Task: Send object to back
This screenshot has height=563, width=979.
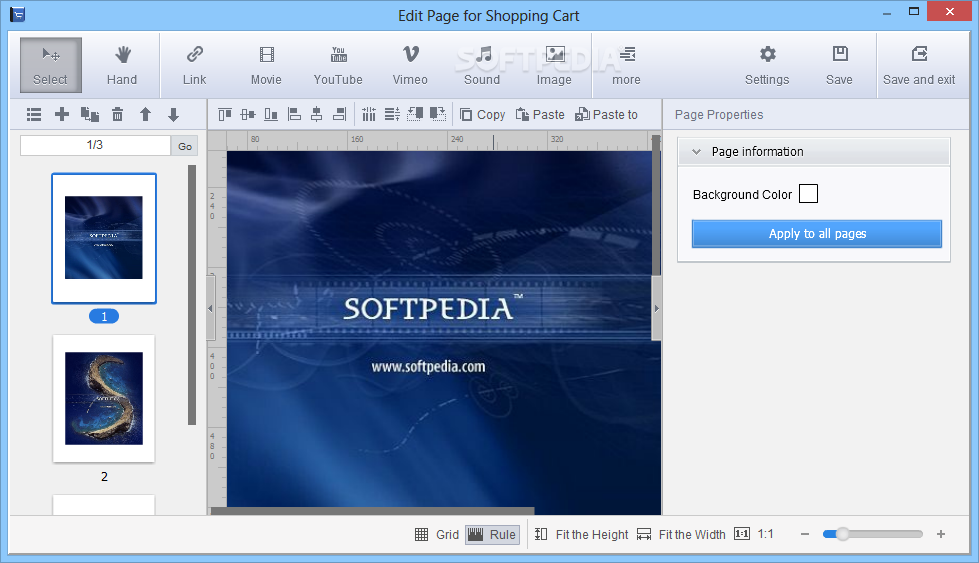Action: tap(438, 114)
